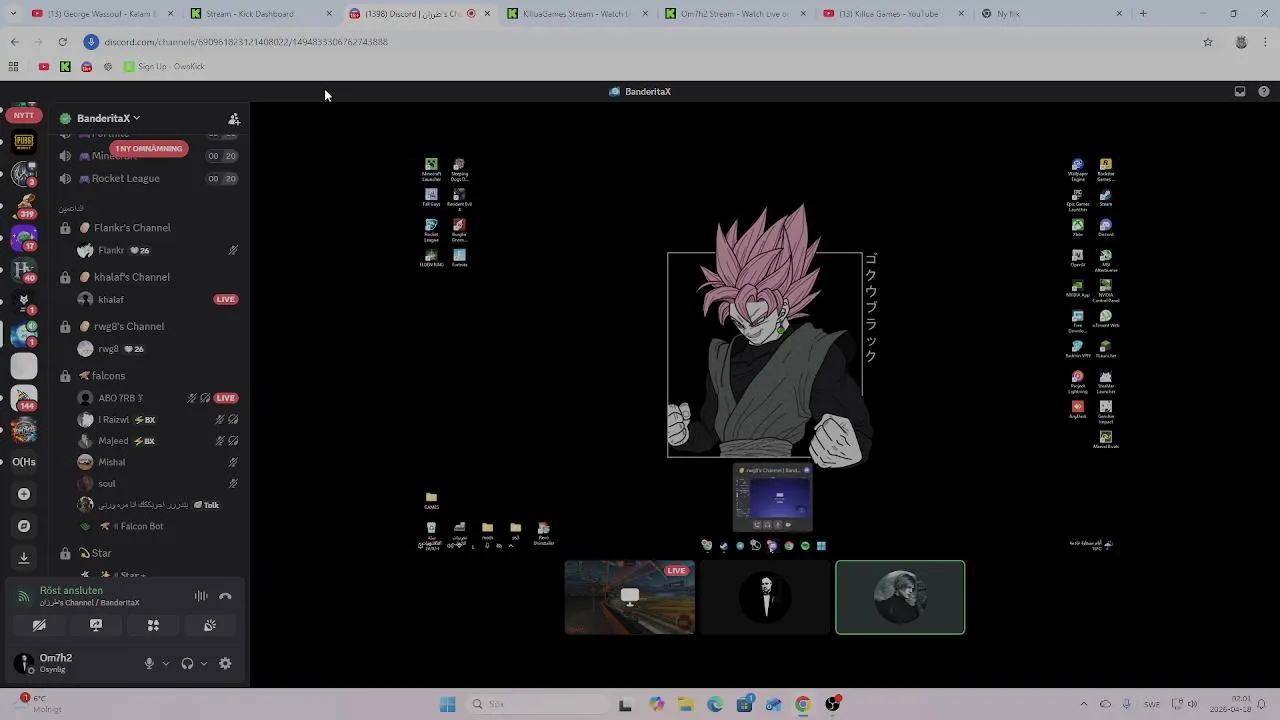The height and width of the screenshot is (720, 1280).
Task: Switch to Killua Games - YouTube tab
Action: coord(894,14)
